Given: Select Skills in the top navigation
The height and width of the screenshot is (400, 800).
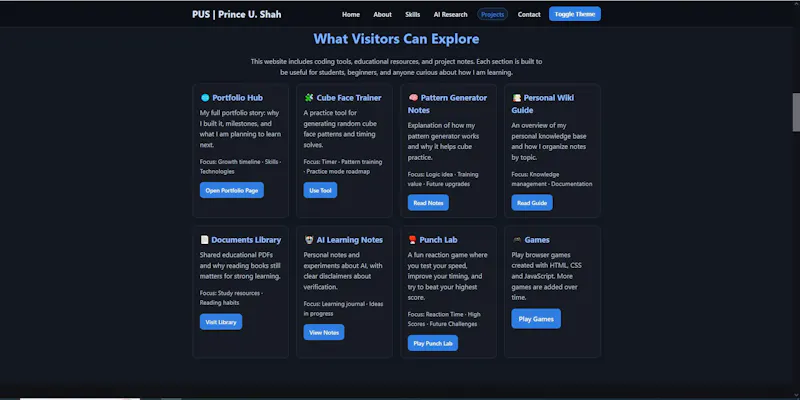Looking at the screenshot, I should pos(412,14).
